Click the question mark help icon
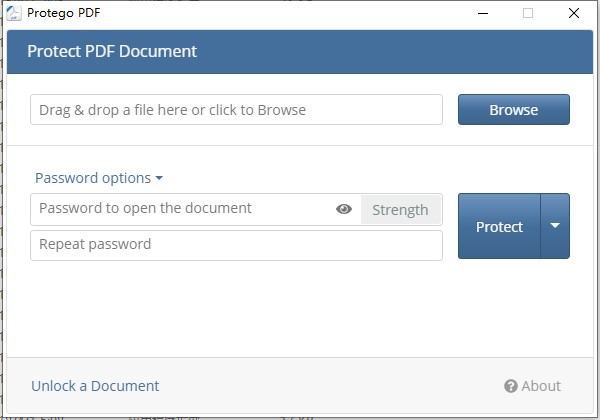The width and height of the screenshot is (600, 420). click(511, 386)
